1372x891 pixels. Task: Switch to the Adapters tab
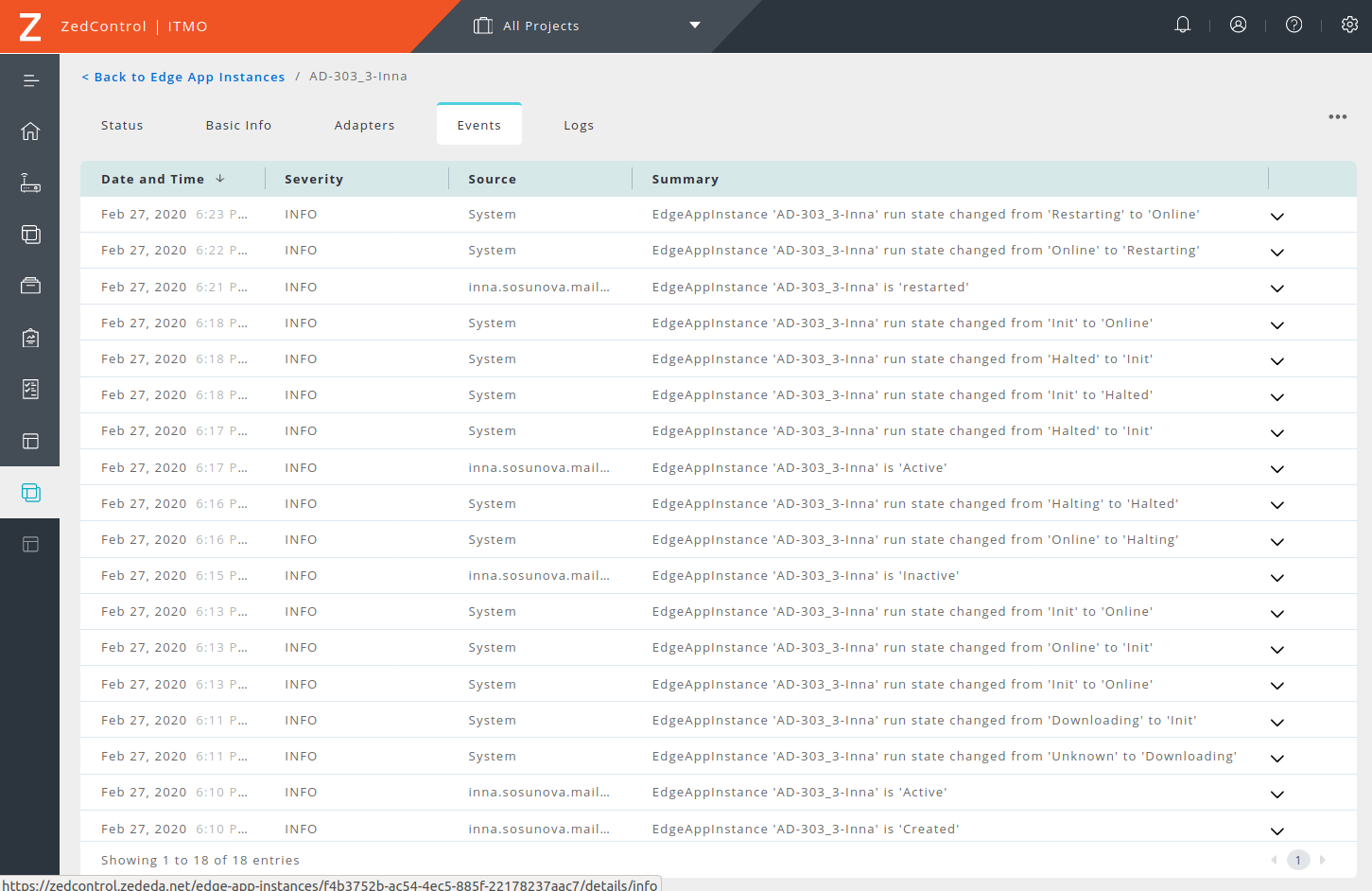(x=364, y=125)
